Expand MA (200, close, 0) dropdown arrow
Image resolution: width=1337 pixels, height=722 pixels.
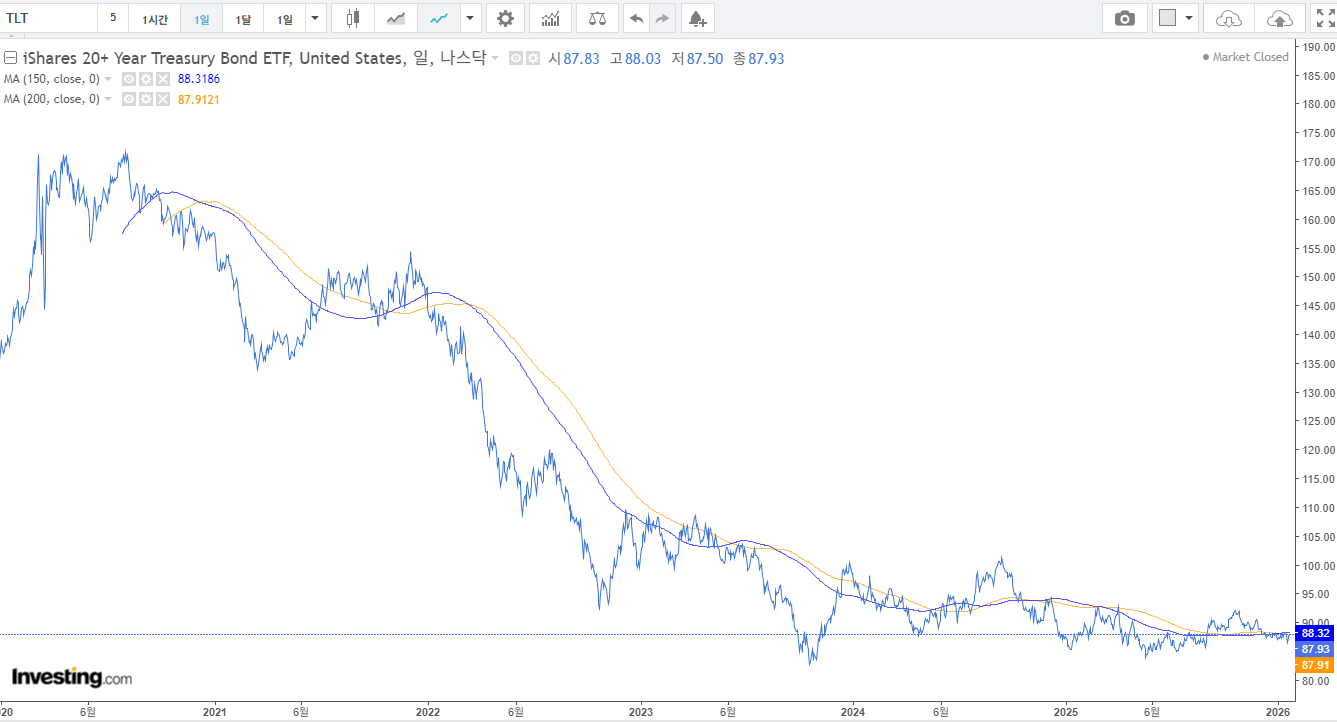108,99
